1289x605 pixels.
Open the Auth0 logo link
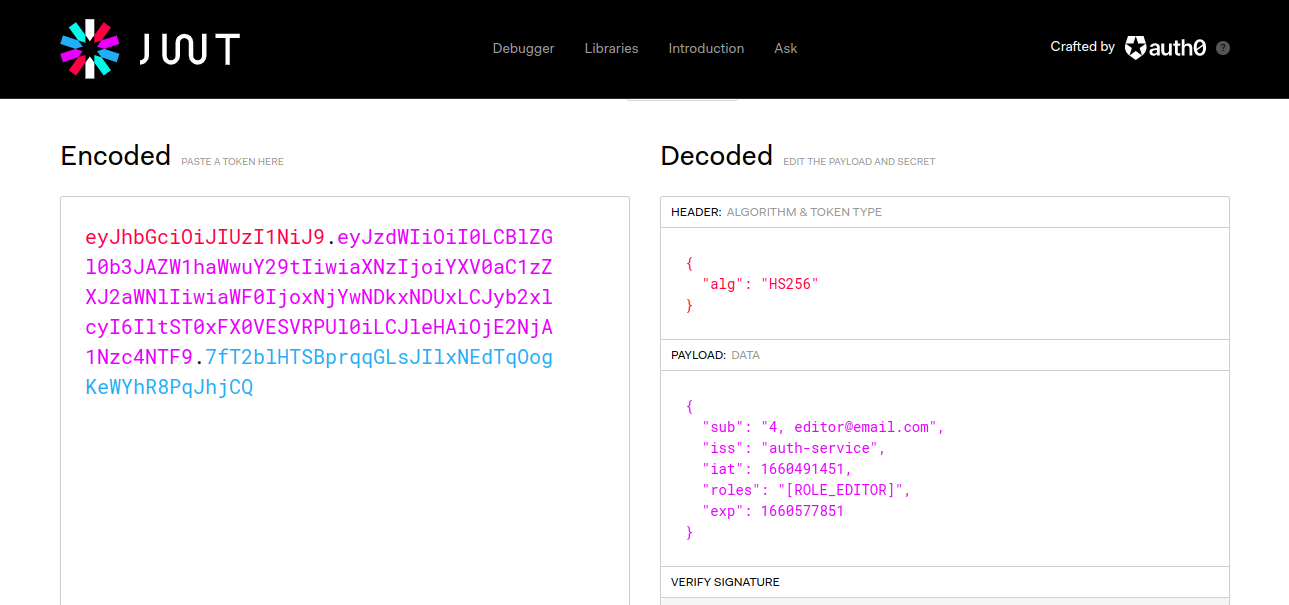(1165, 47)
